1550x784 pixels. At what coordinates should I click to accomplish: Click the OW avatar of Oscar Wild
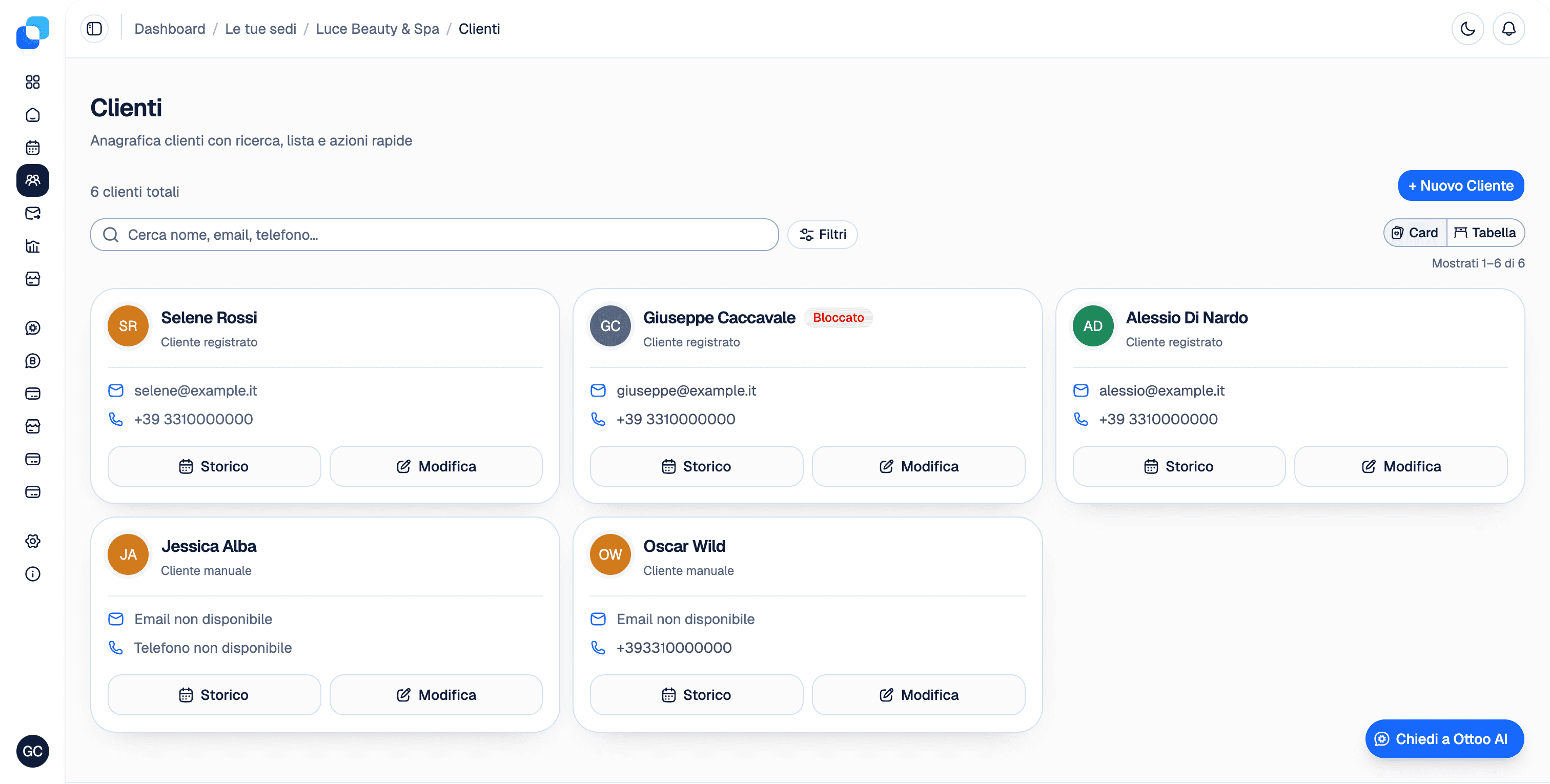610,555
